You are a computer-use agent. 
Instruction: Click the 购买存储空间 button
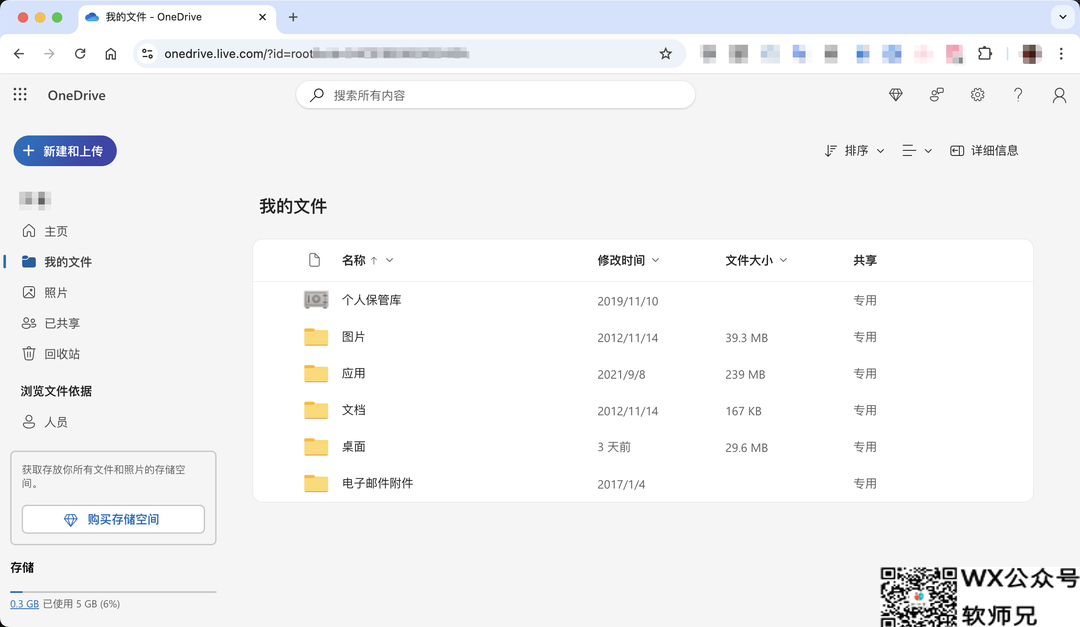click(x=113, y=519)
